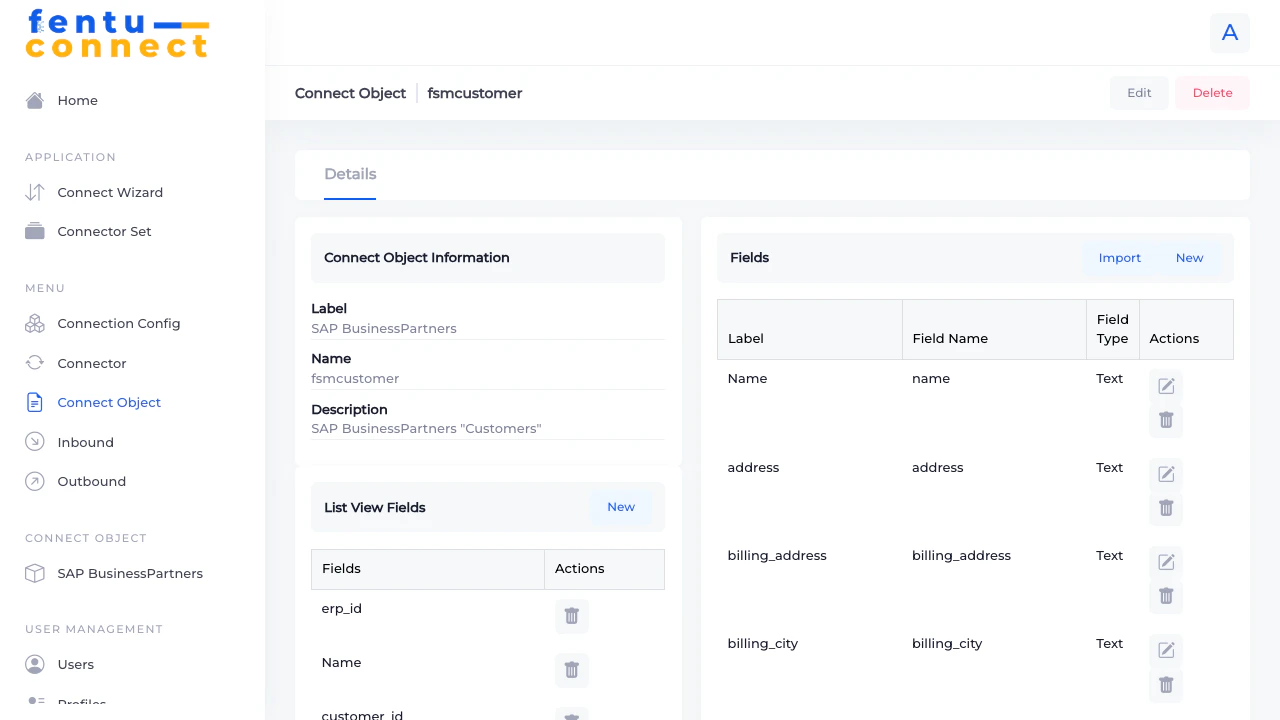Delete erp_id from List View Fields
The width and height of the screenshot is (1280, 720).
point(572,616)
